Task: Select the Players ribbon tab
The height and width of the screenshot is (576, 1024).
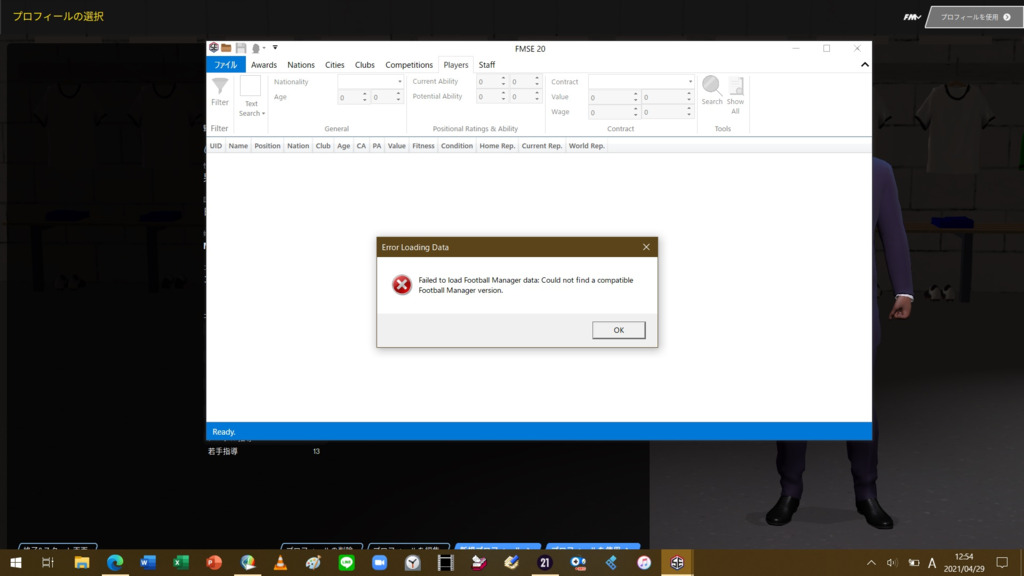Action: (456, 65)
